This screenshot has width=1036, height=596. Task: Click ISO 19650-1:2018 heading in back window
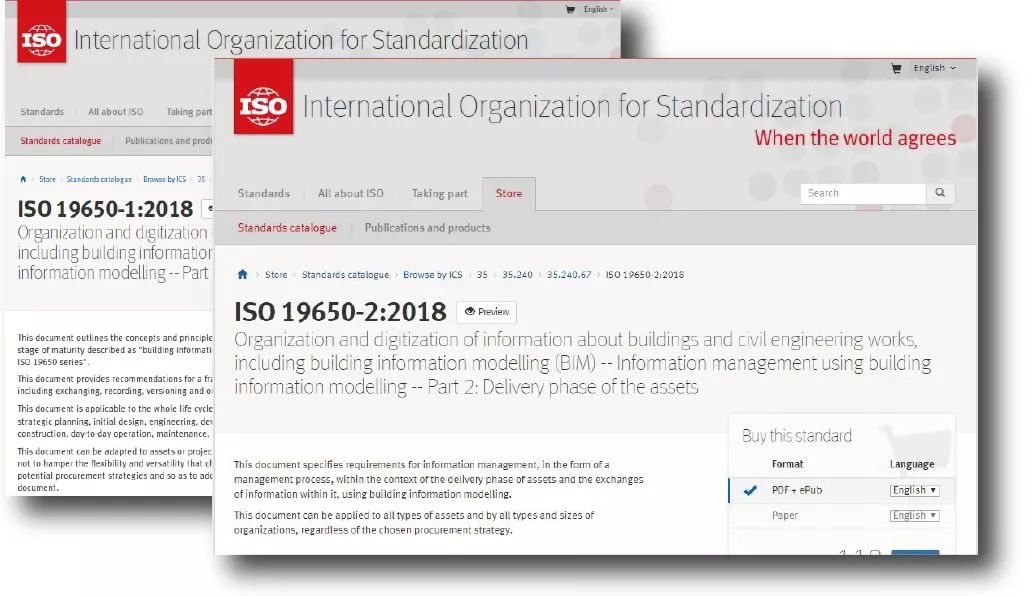(x=105, y=209)
